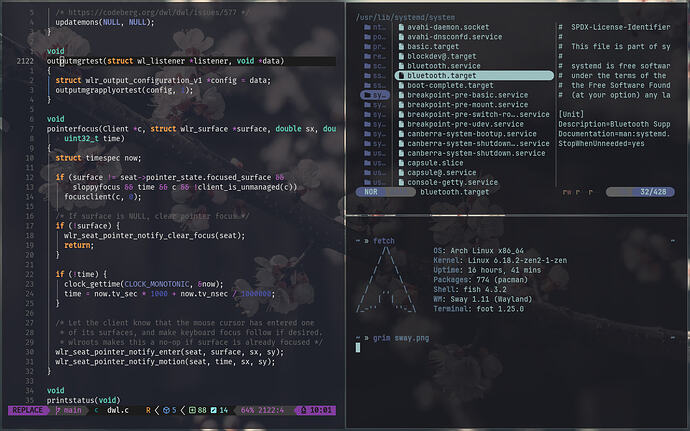Click the clock icon next to 10:01
The width and height of the screenshot is (690, 431).
pos(302,410)
